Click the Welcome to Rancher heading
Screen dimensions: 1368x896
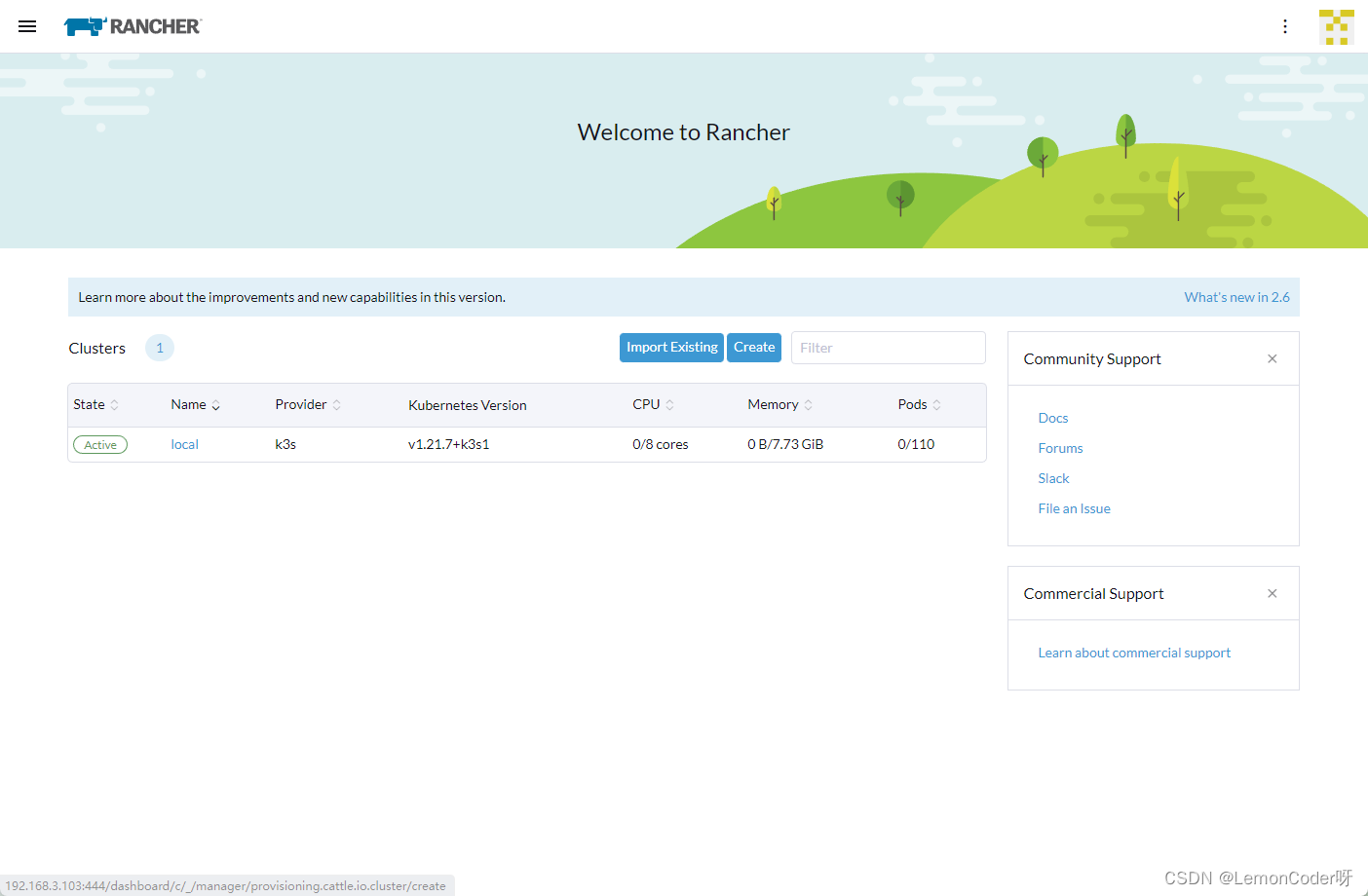point(684,132)
